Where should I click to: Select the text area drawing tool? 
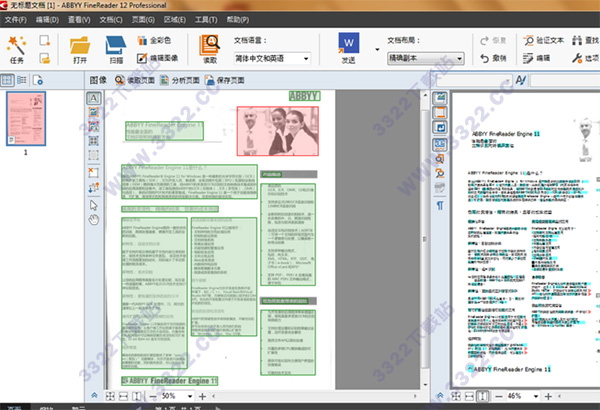click(x=94, y=98)
